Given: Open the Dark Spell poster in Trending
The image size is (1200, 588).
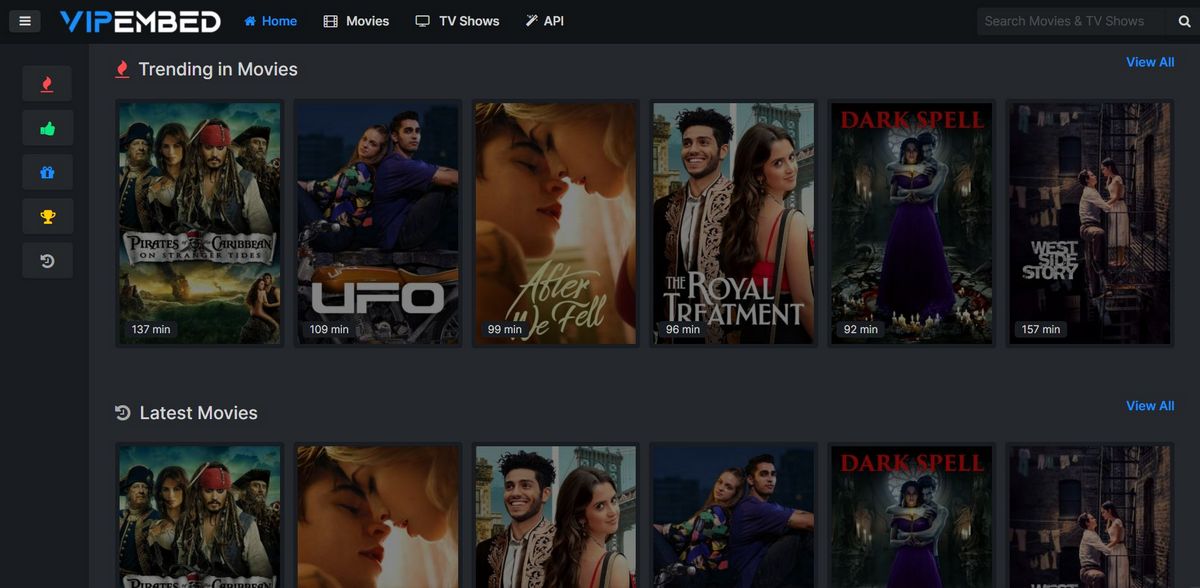Looking at the screenshot, I should (912, 223).
